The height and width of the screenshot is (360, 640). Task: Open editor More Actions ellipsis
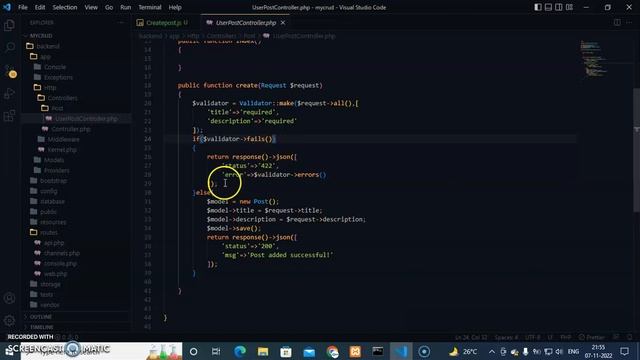629,22
